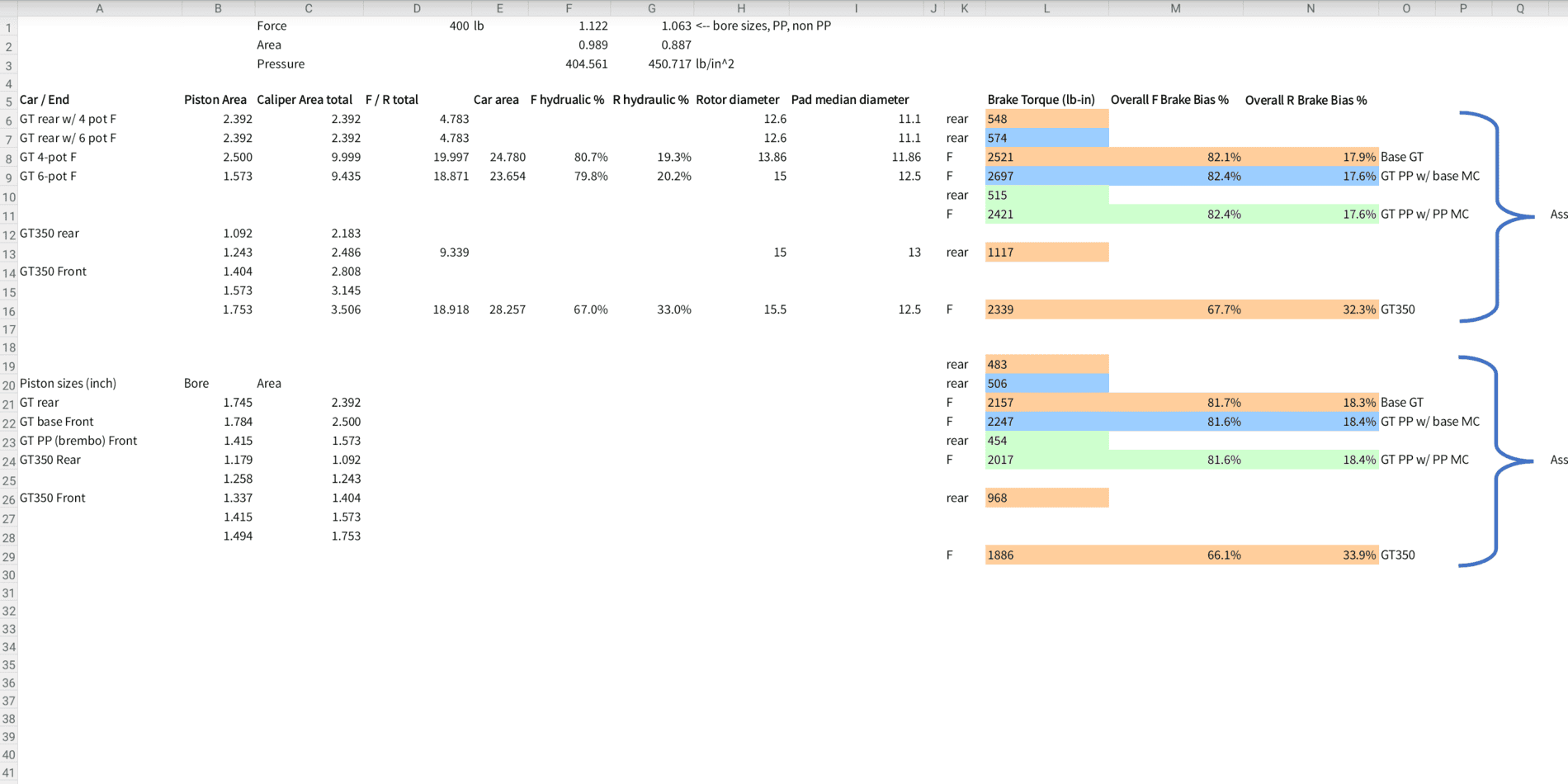Select the 'Caliper Area total' header
Image resolution: width=1568 pixels, height=784 pixels.
tap(305, 100)
